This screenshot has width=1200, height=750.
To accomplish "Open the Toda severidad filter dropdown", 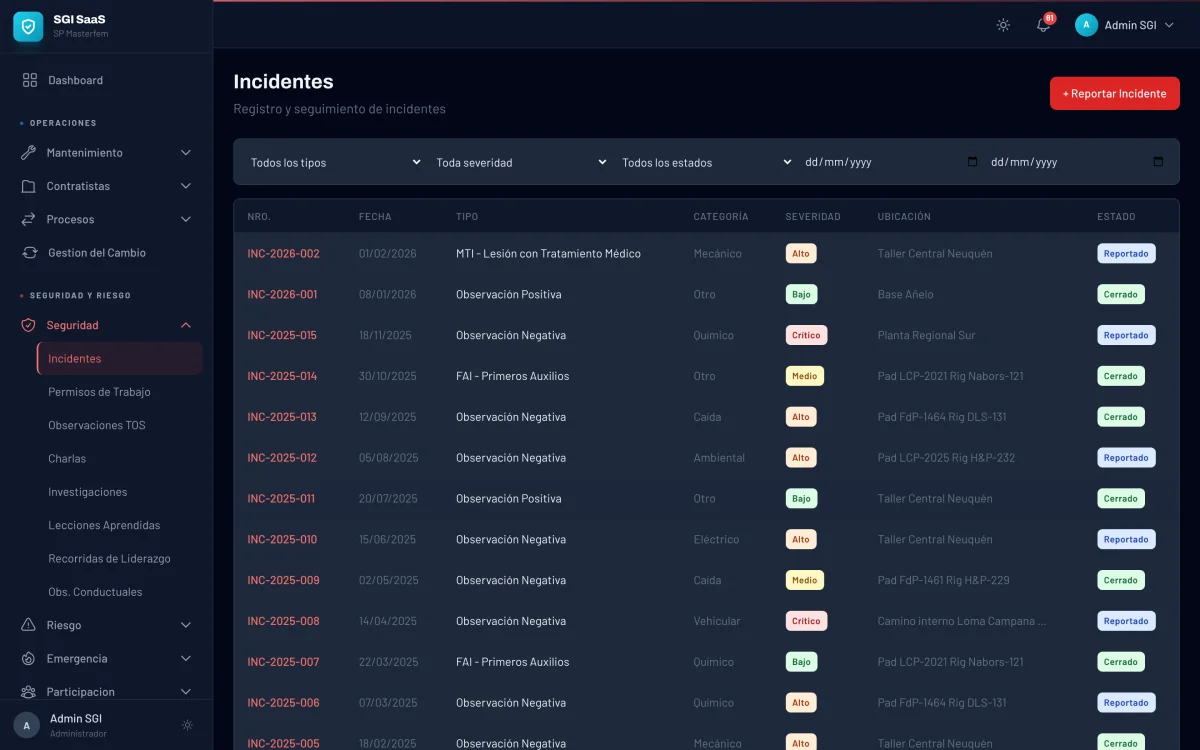I will coord(520,162).
